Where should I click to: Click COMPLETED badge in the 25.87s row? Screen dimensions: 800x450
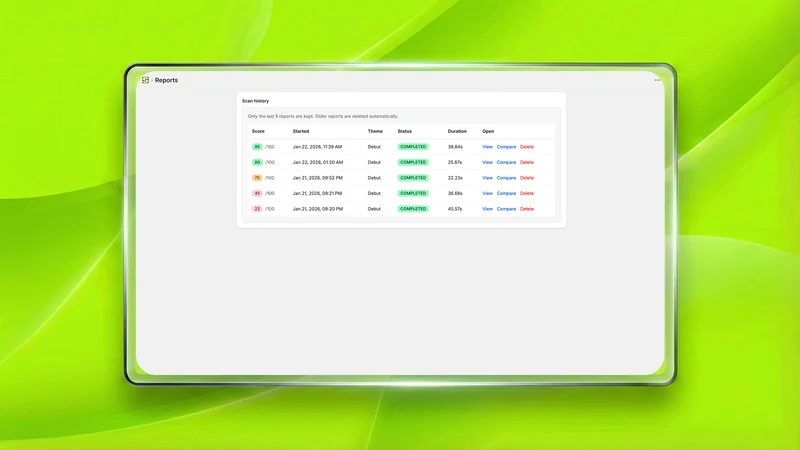click(x=413, y=162)
